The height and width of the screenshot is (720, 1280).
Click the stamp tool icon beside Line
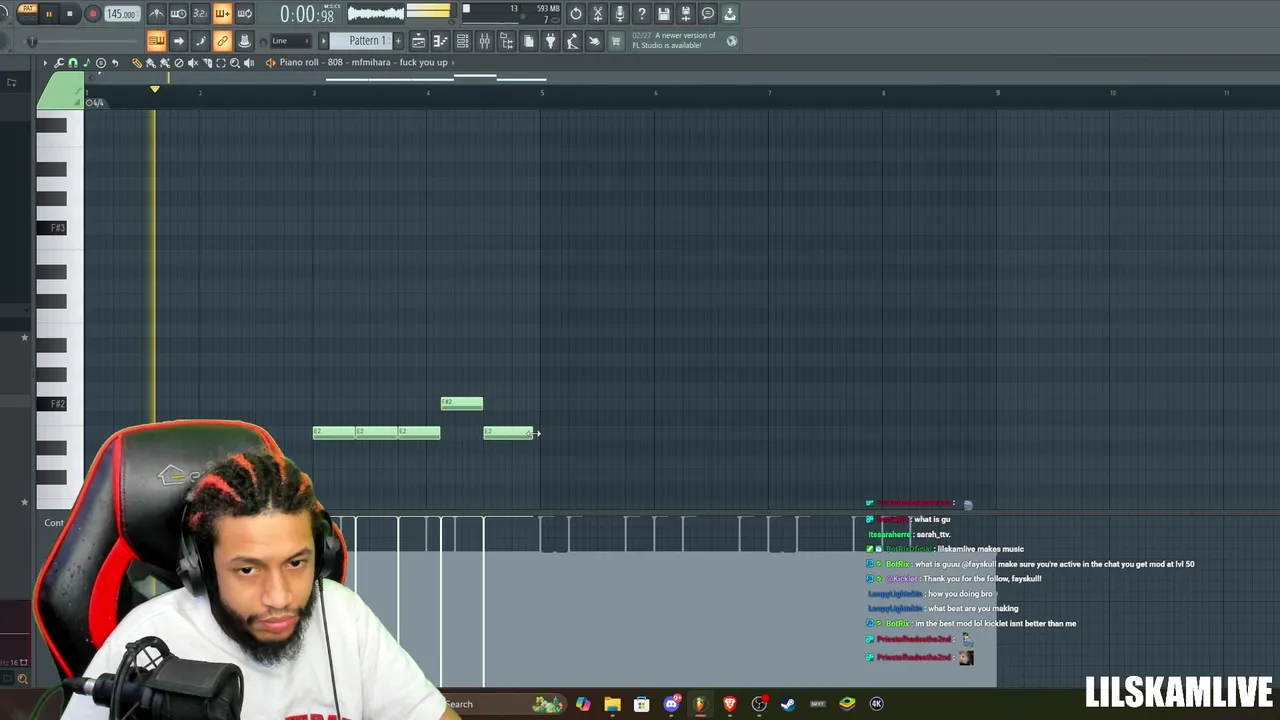(x=244, y=41)
